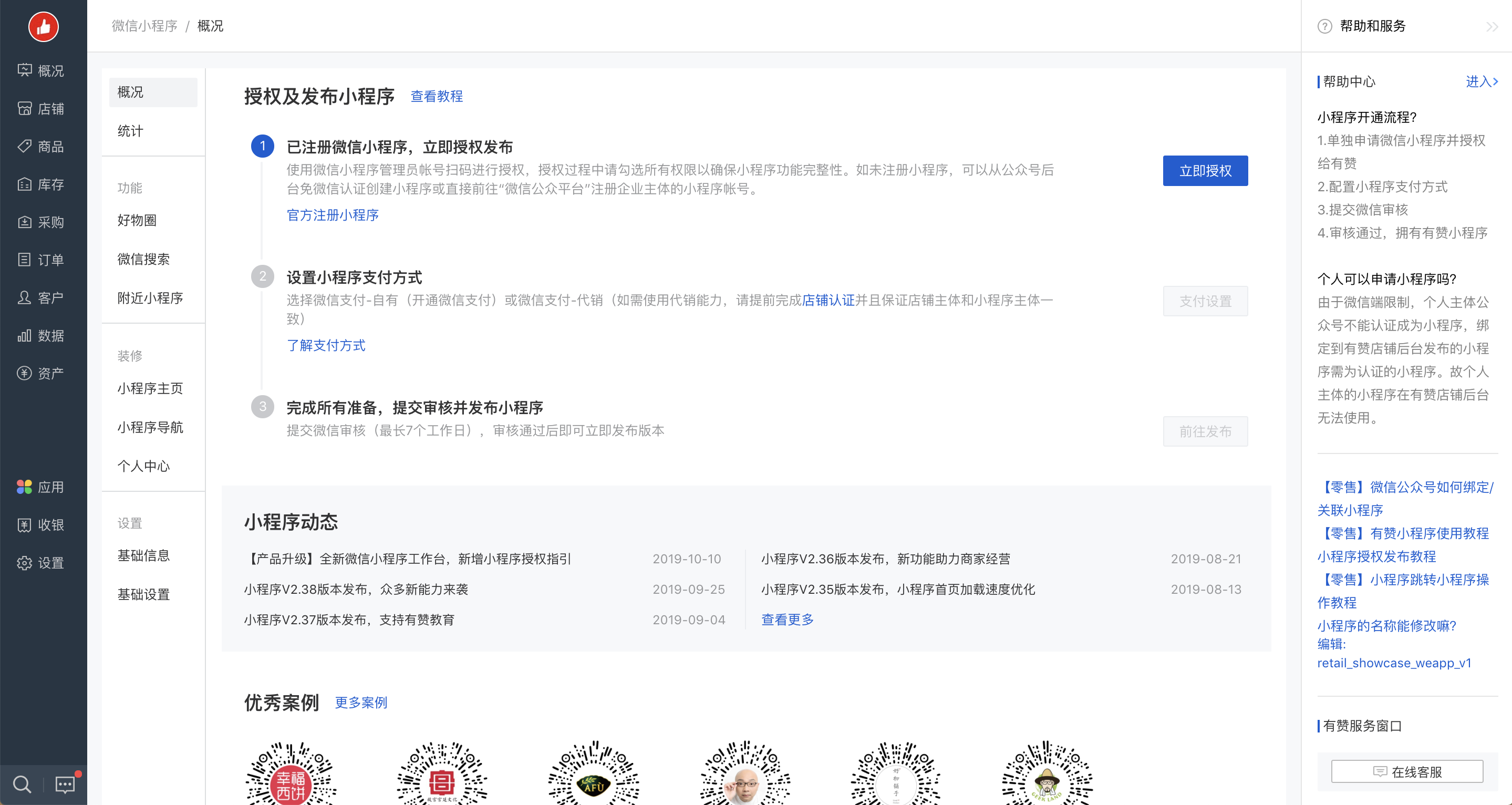Open 微信公众号如何绑定/关联小程序 help article
Image resolution: width=1512 pixels, height=805 pixels.
(1405, 499)
